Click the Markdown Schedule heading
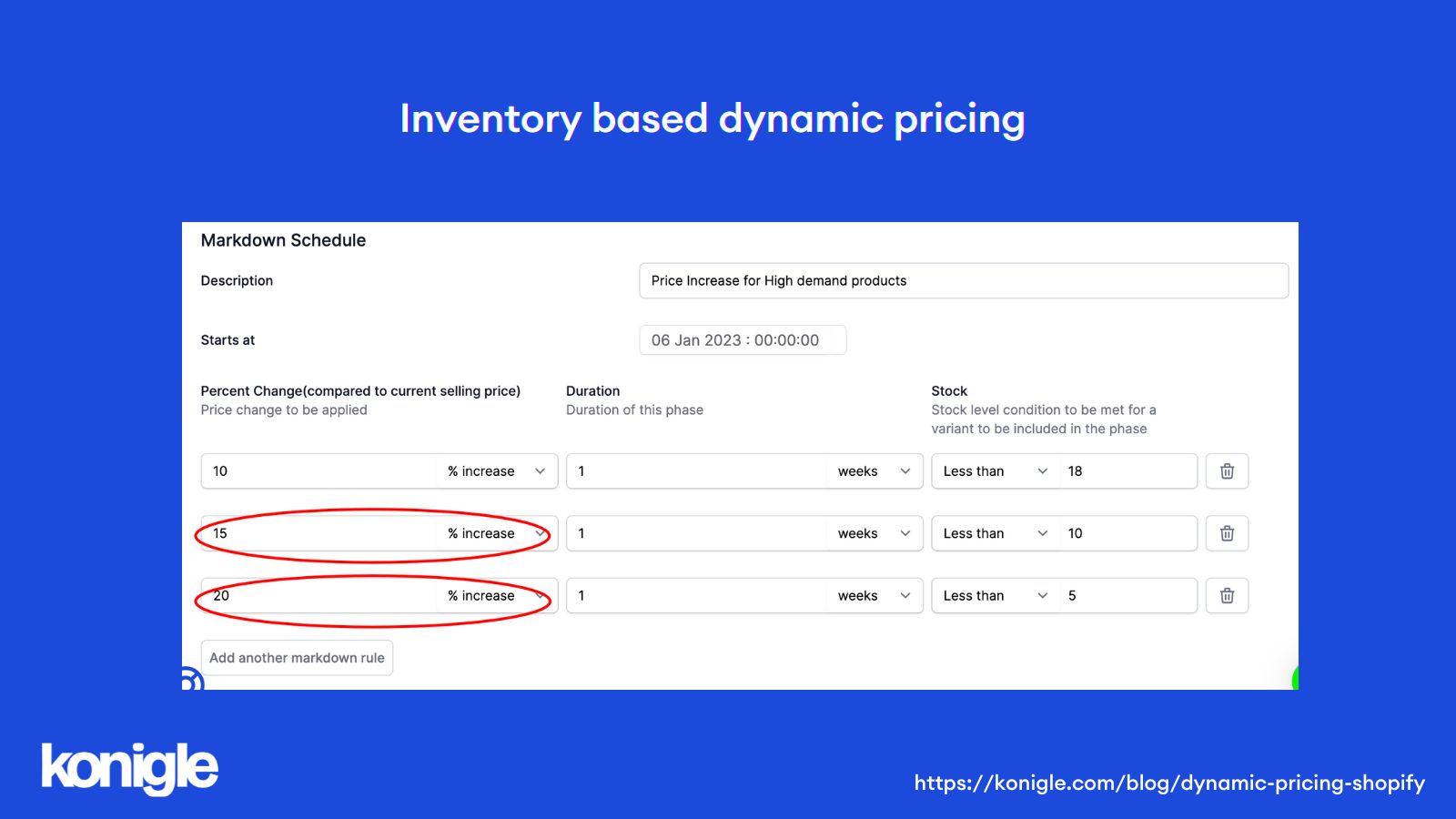The image size is (1456, 819). (x=283, y=240)
